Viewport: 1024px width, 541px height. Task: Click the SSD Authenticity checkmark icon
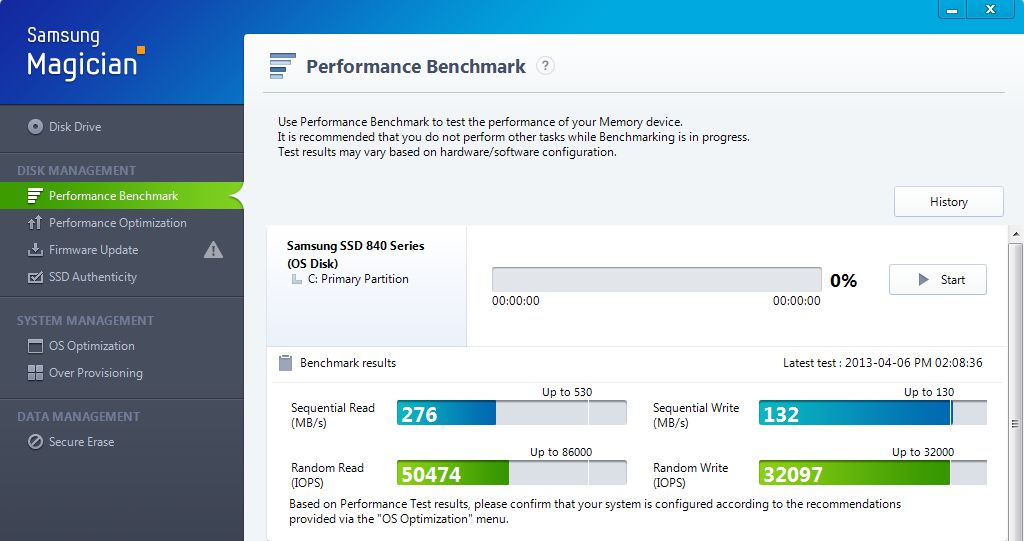coord(36,277)
